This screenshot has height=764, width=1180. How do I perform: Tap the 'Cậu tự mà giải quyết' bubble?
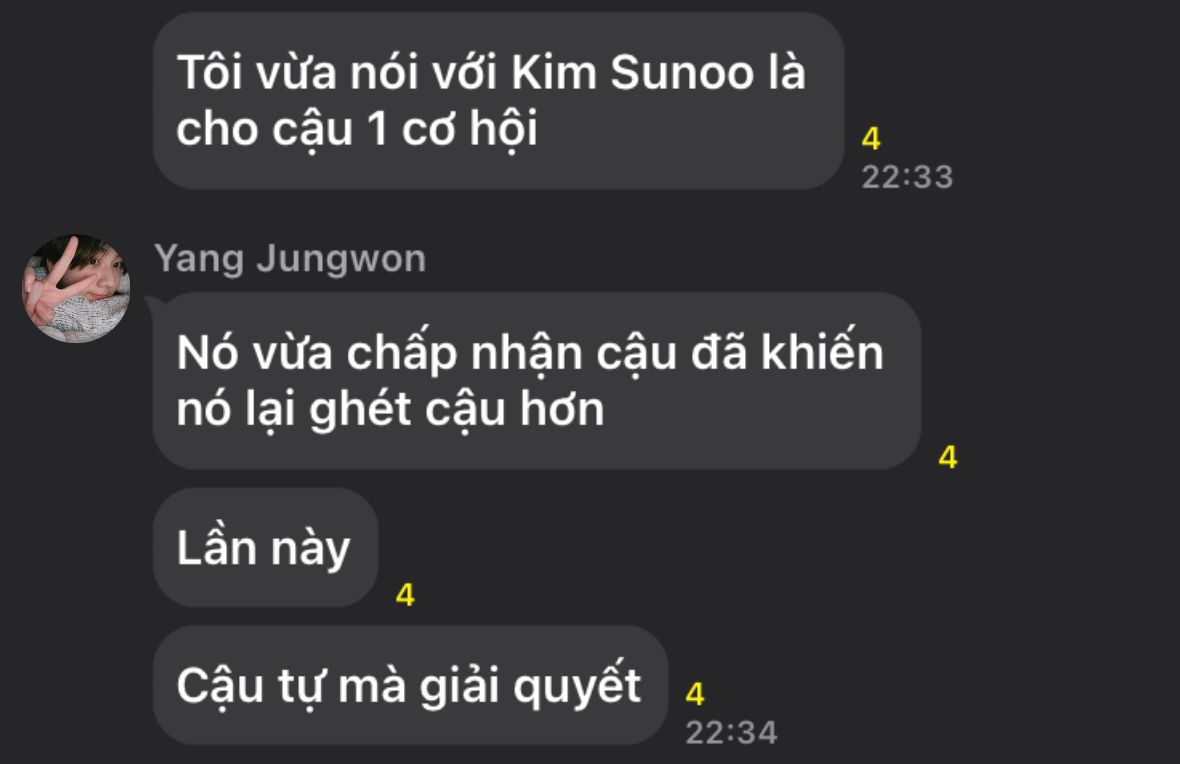(410, 685)
